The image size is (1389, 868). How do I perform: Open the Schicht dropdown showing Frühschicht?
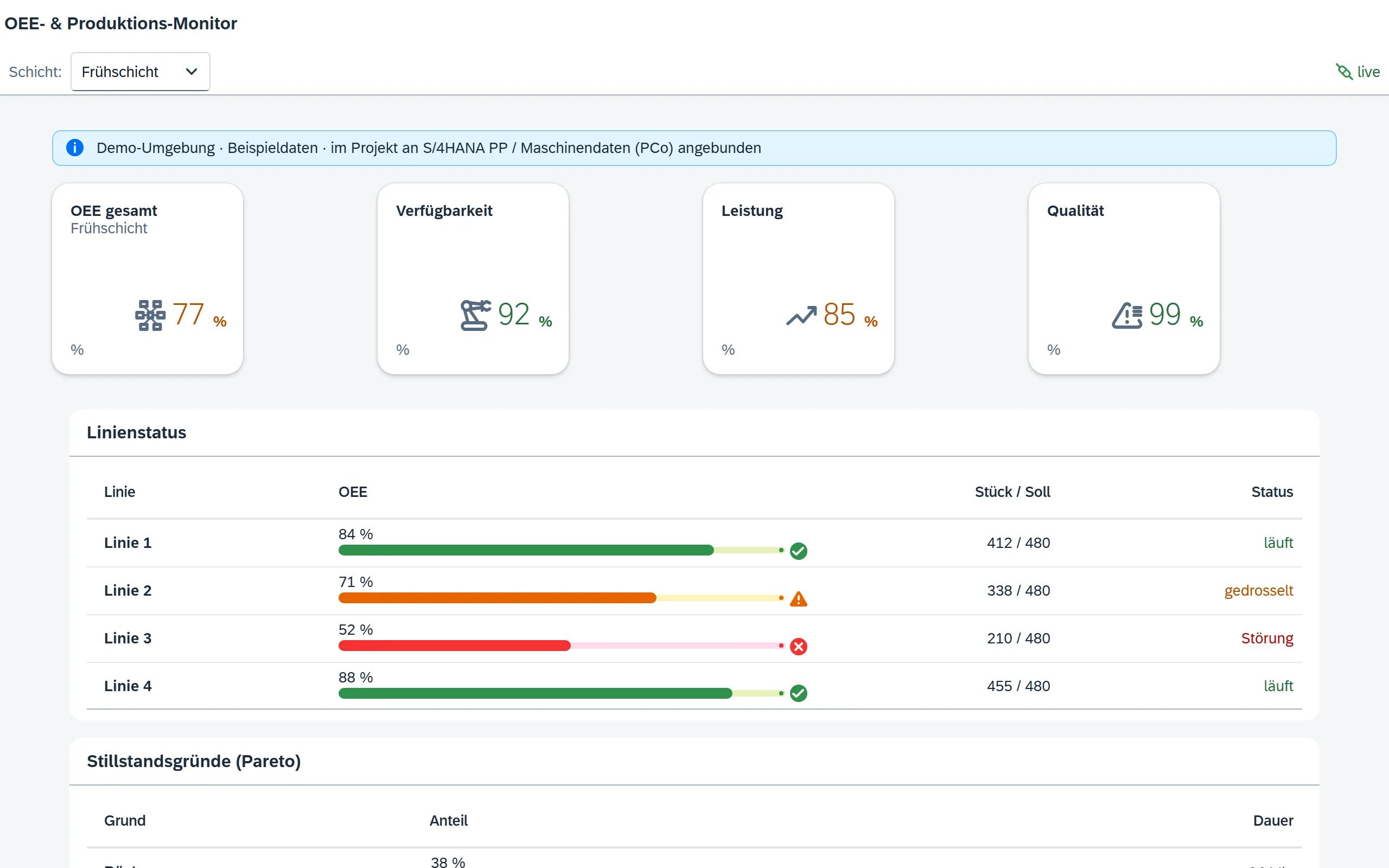pyautogui.click(x=140, y=72)
